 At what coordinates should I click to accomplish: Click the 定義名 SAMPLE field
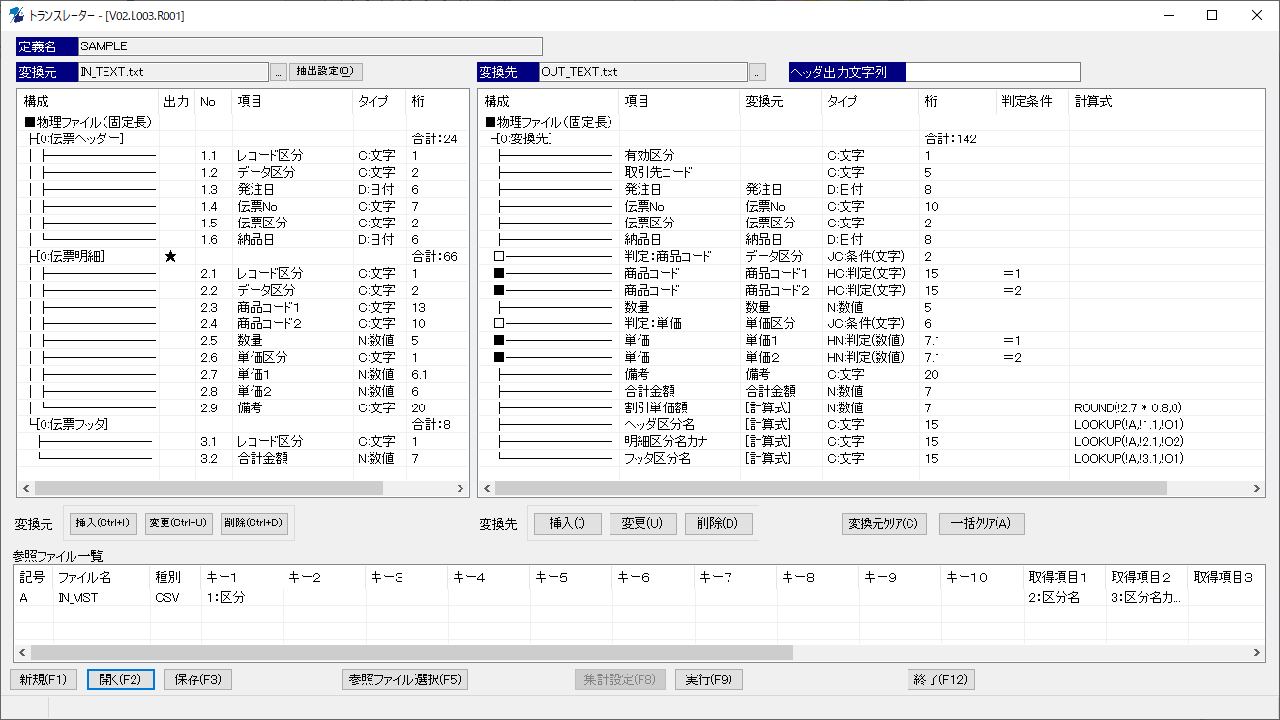tap(310, 46)
